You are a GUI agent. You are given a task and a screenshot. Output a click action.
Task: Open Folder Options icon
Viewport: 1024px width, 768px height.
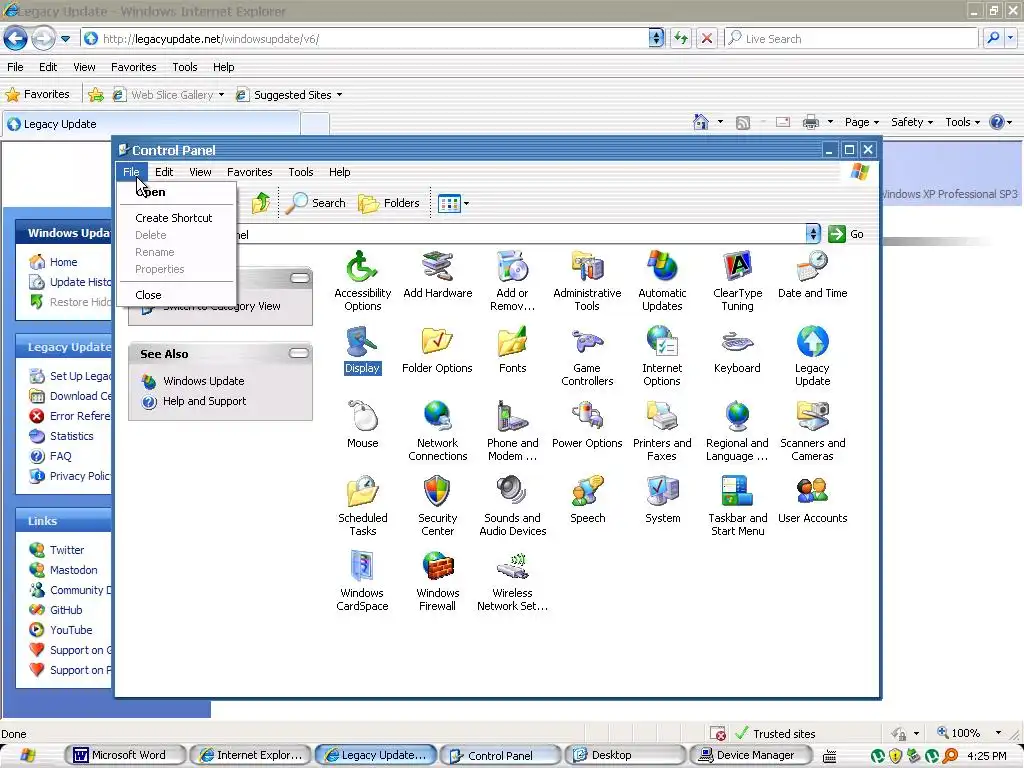[x=438, y=350]
